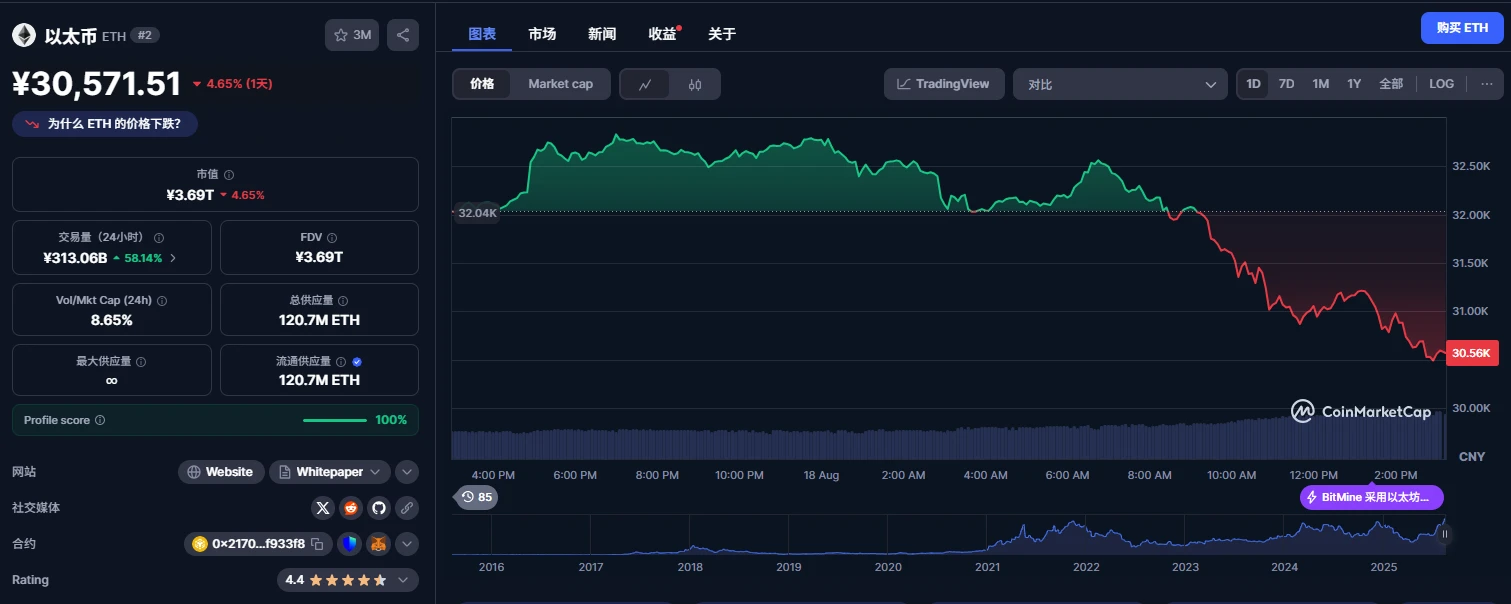Open the 市场 tab

coord(543,33)
